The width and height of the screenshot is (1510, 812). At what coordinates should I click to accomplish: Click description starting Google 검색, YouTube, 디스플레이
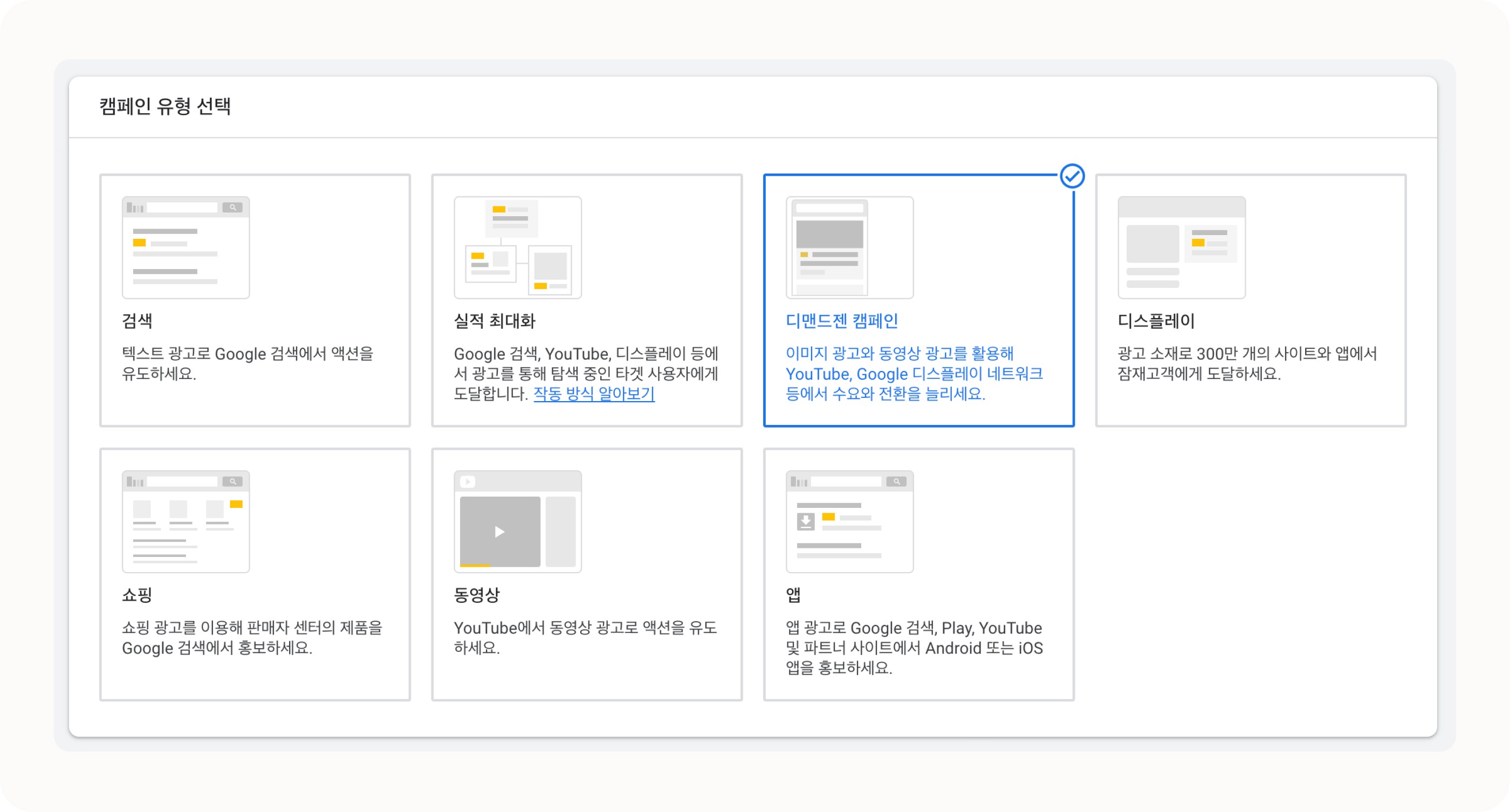point(586,373)
